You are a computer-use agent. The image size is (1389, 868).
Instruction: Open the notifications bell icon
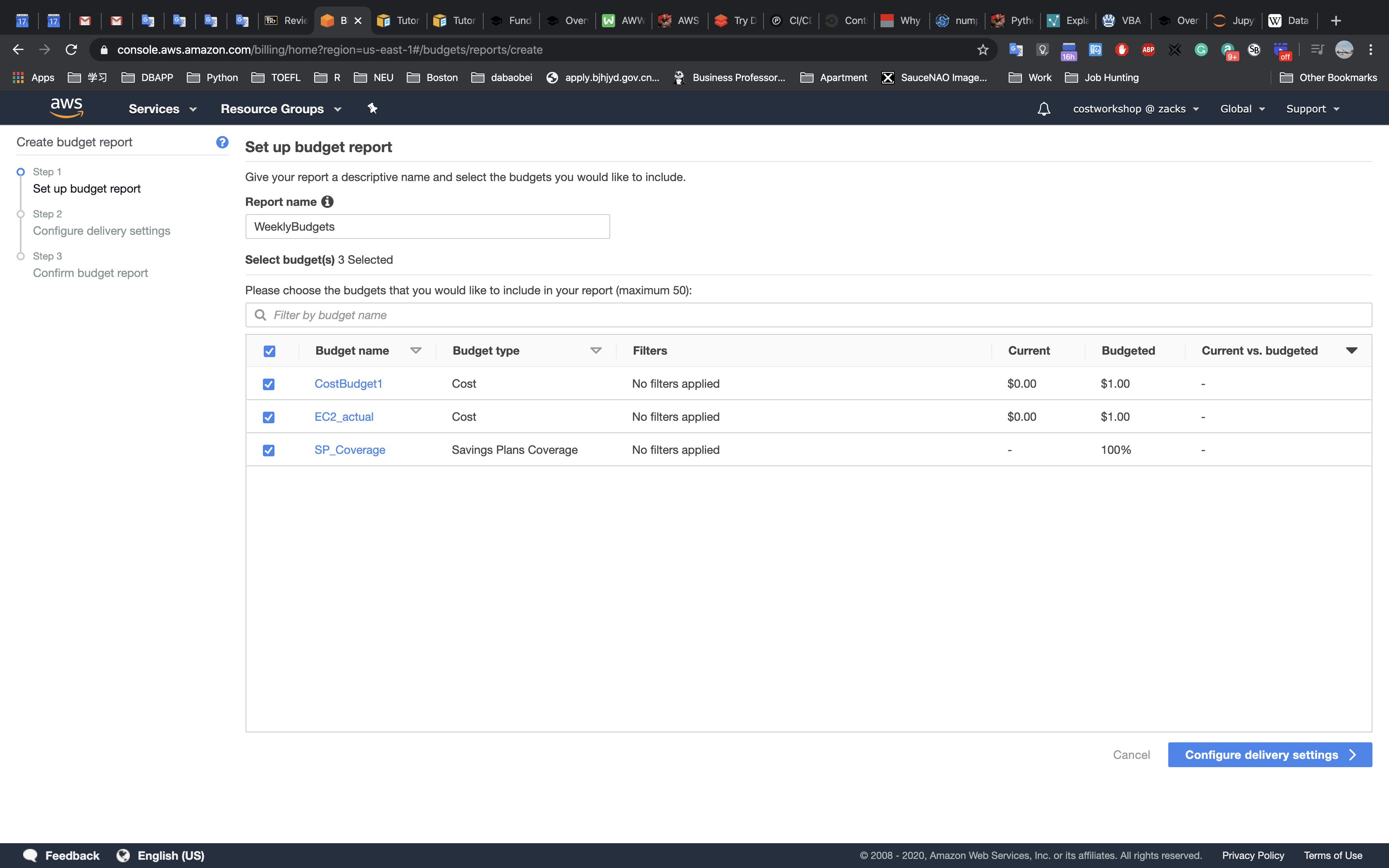(x=1043, y=108)
